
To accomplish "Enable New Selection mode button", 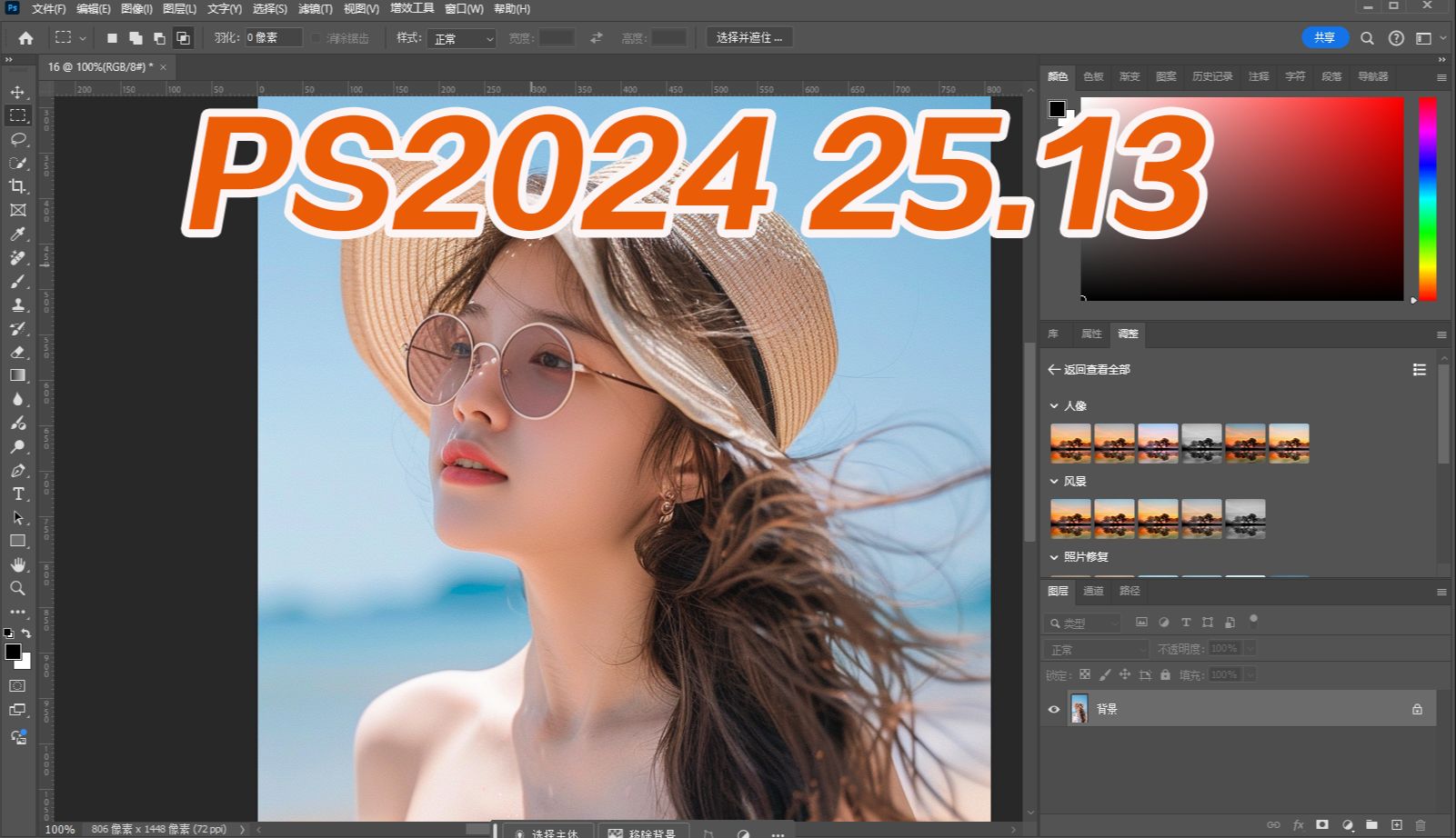I will (112, 38).
